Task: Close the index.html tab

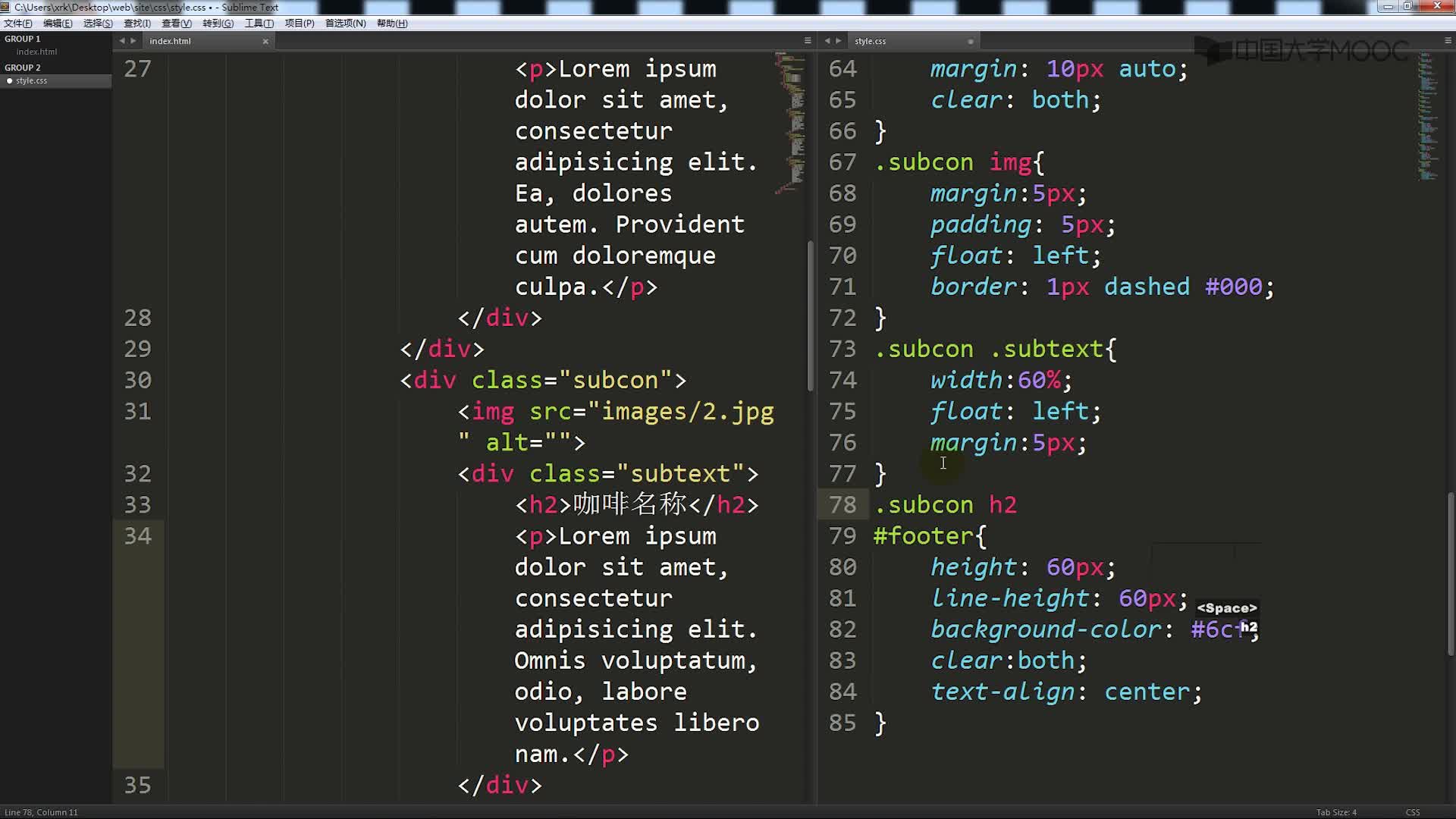Action: [x=265, y=42]
